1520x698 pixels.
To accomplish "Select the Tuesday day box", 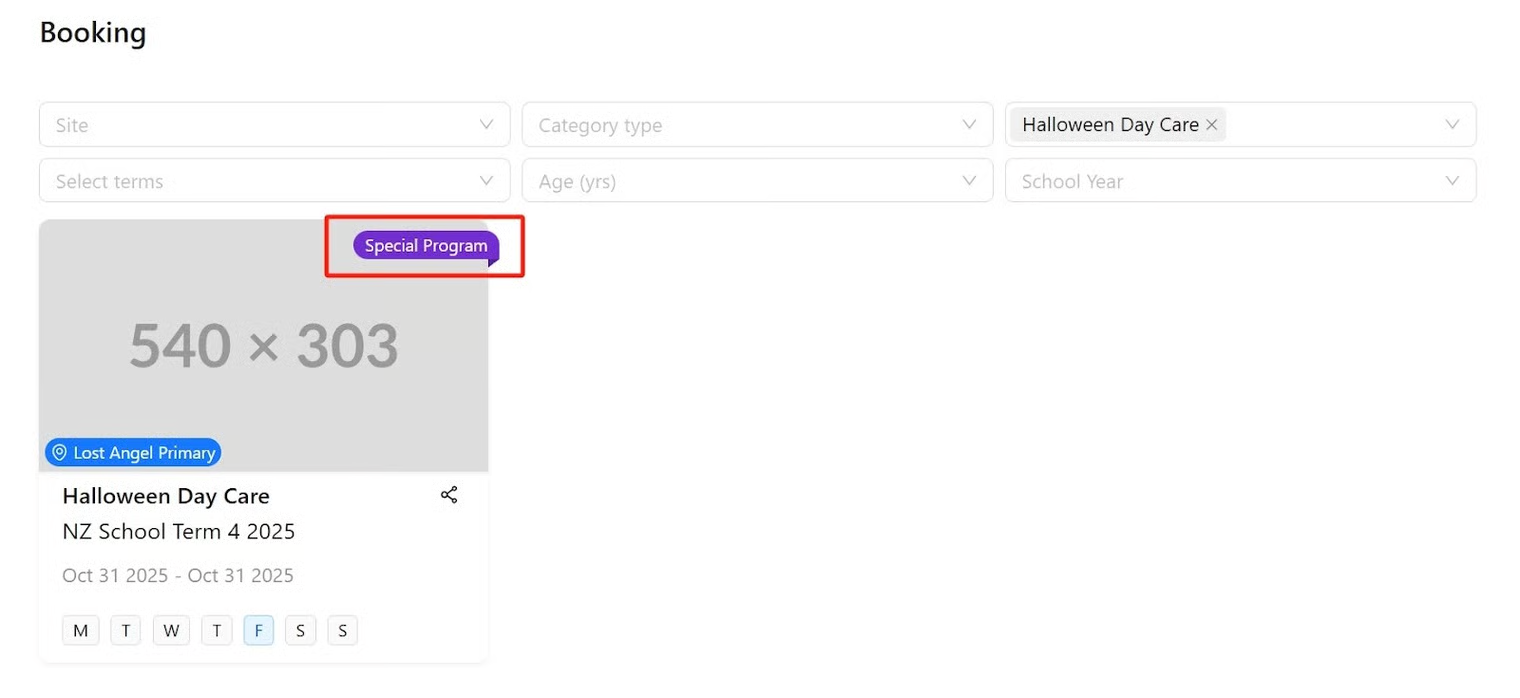I will click(x=126, y=631).
